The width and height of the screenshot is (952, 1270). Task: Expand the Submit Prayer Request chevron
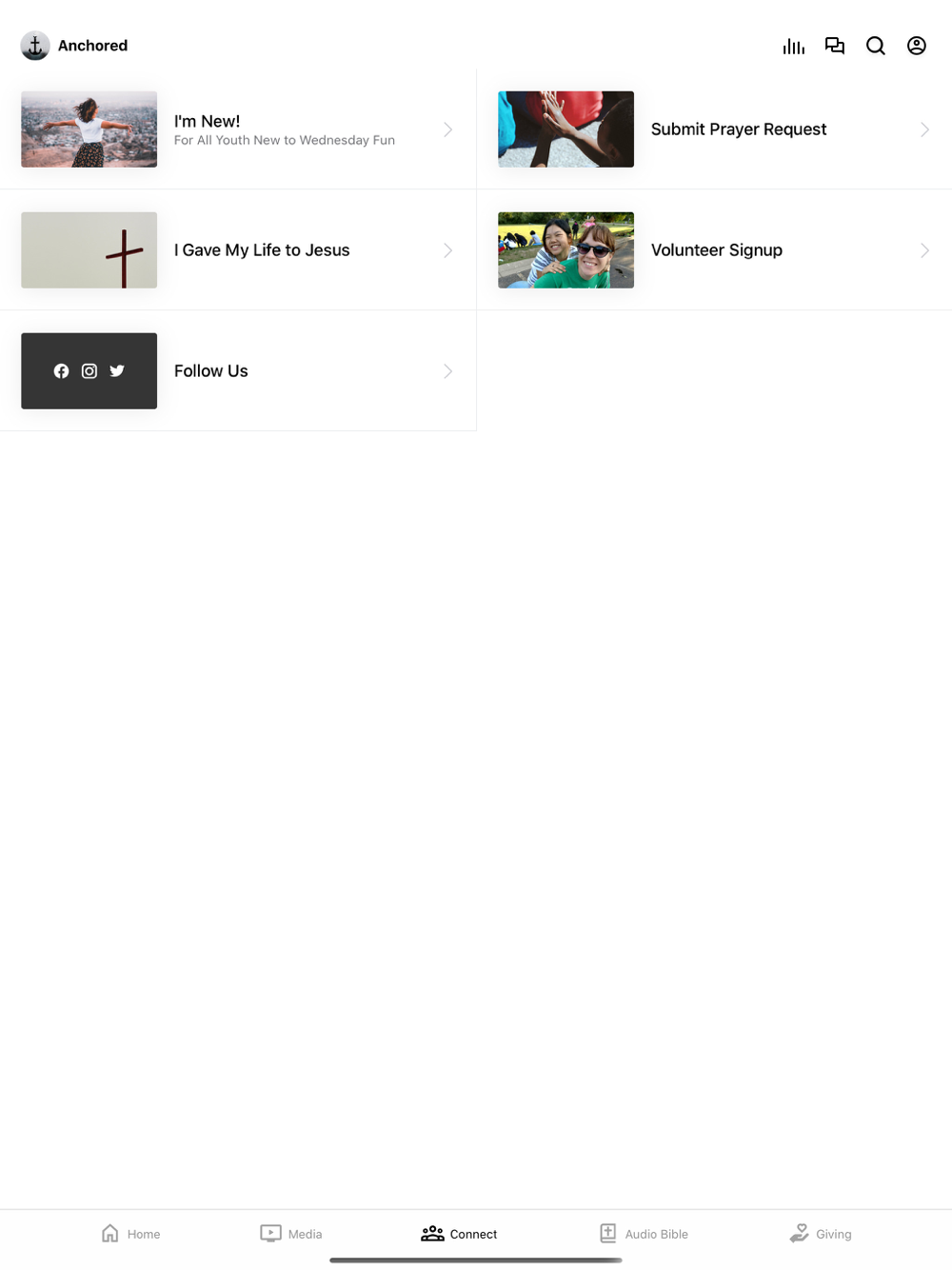pos(924,129)
